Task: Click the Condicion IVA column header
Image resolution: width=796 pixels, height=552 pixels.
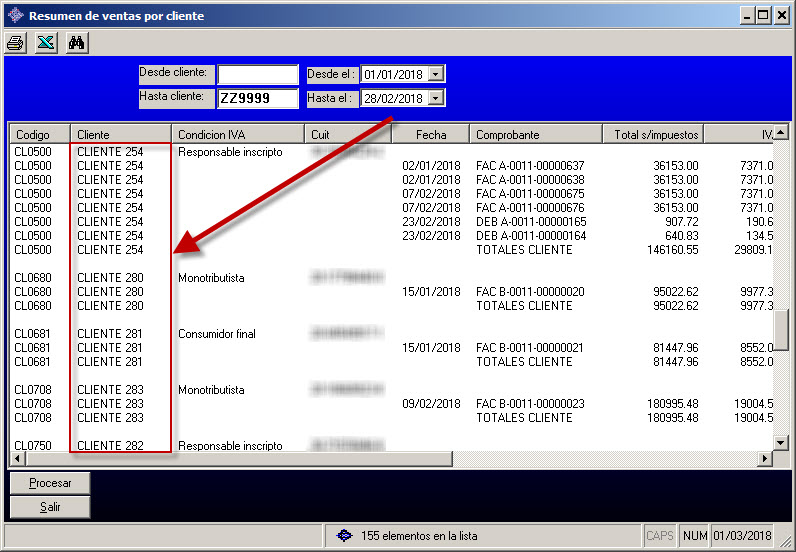Action: pos(237,134)
